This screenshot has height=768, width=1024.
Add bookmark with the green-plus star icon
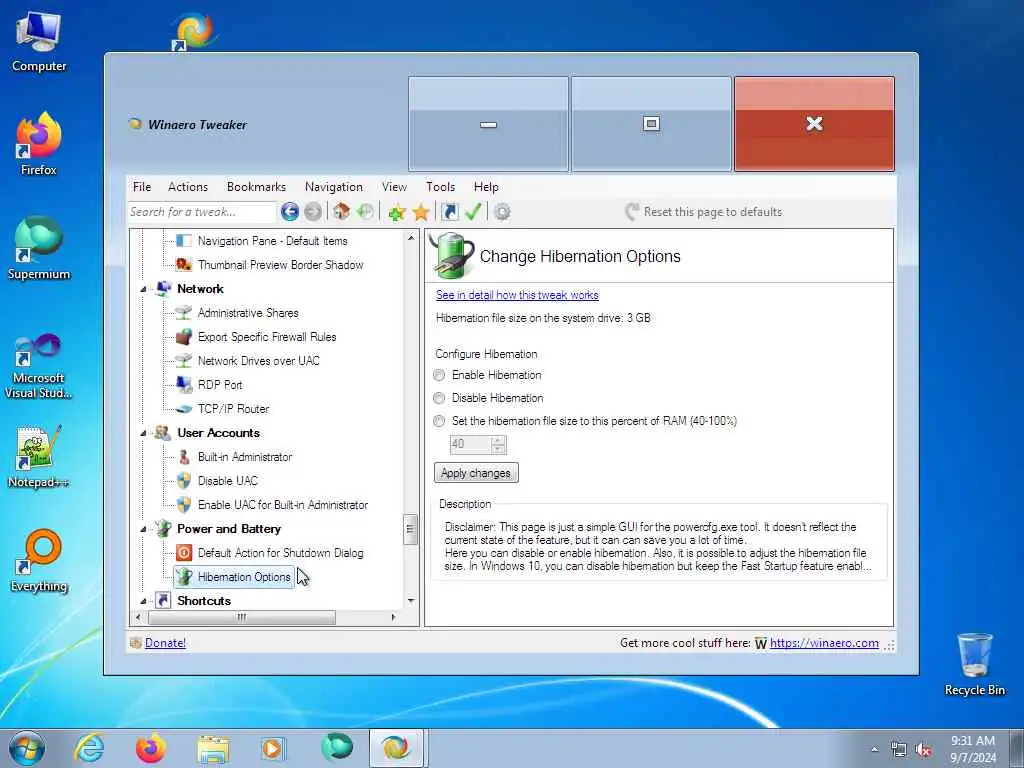[396, 212]
